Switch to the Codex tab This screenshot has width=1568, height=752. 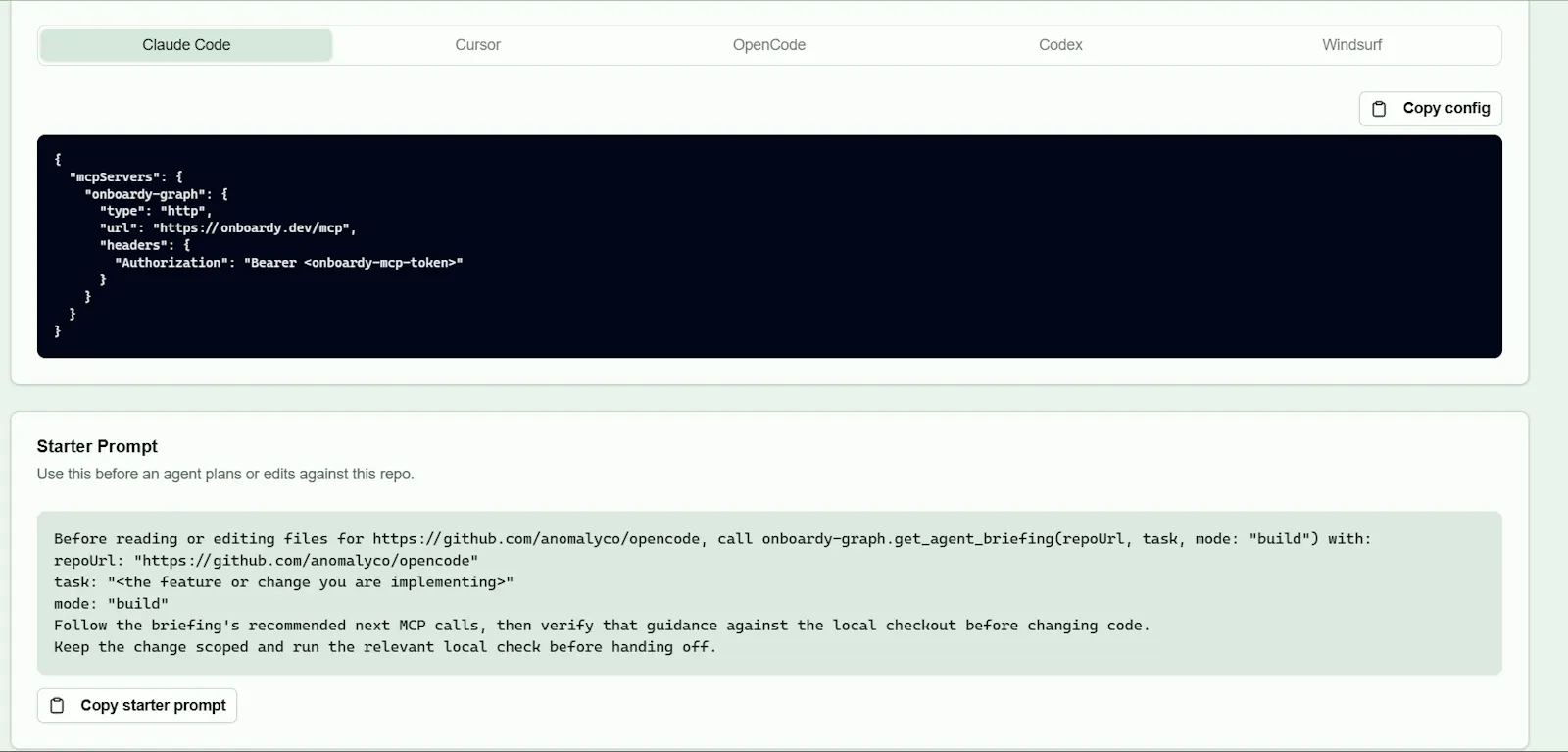coord(1060,45)
